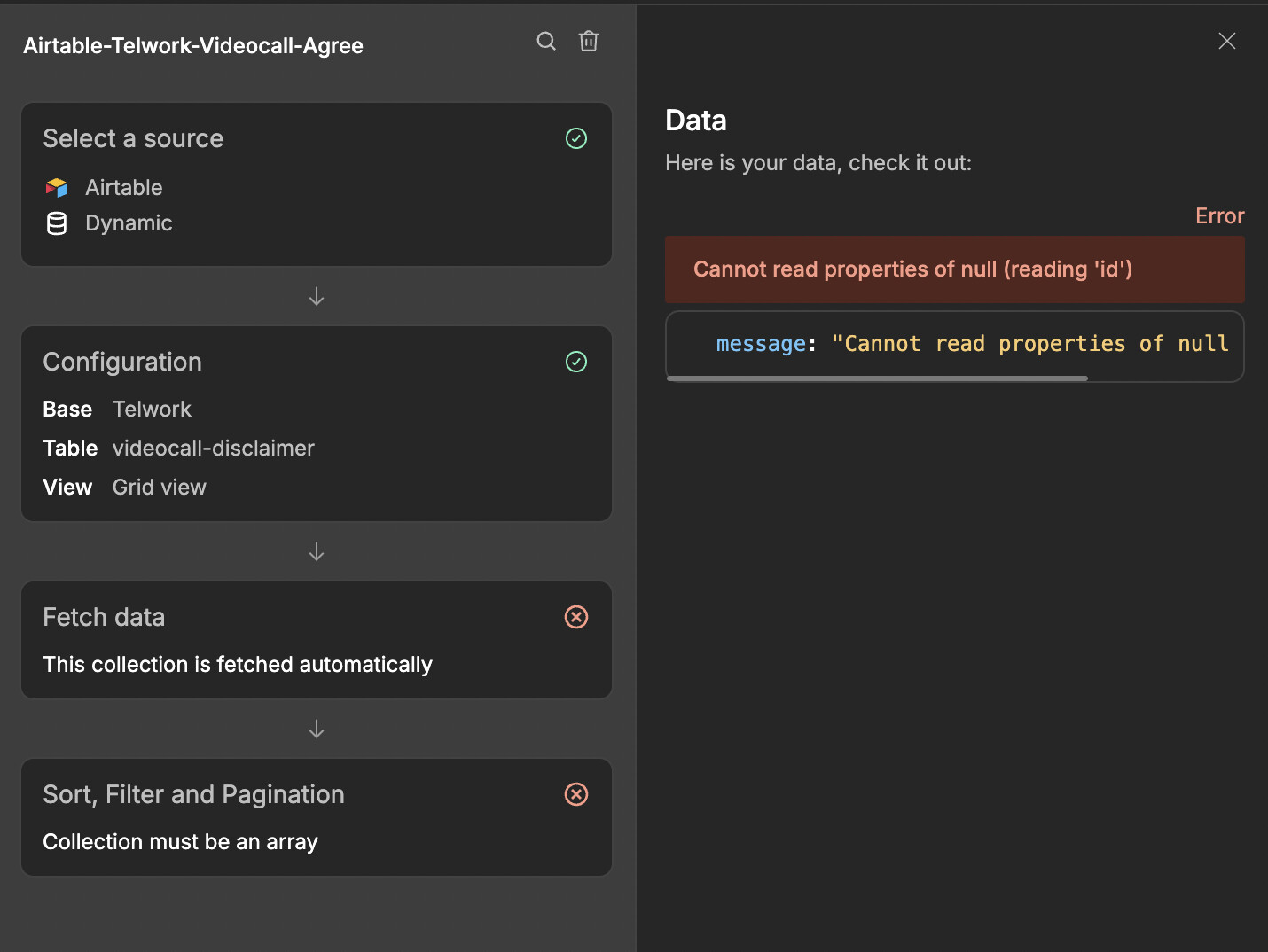Open the Select a source step

(317, 184)
